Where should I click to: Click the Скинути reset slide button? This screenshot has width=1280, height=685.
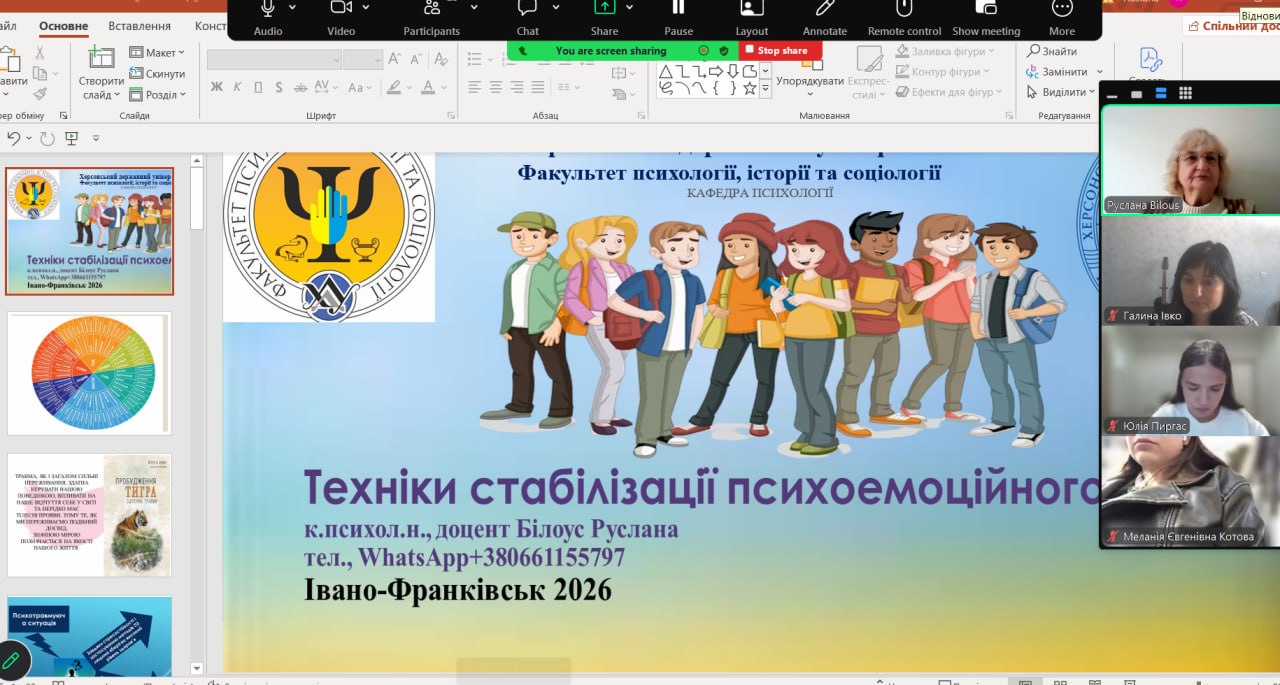click(x=158, y=74)
